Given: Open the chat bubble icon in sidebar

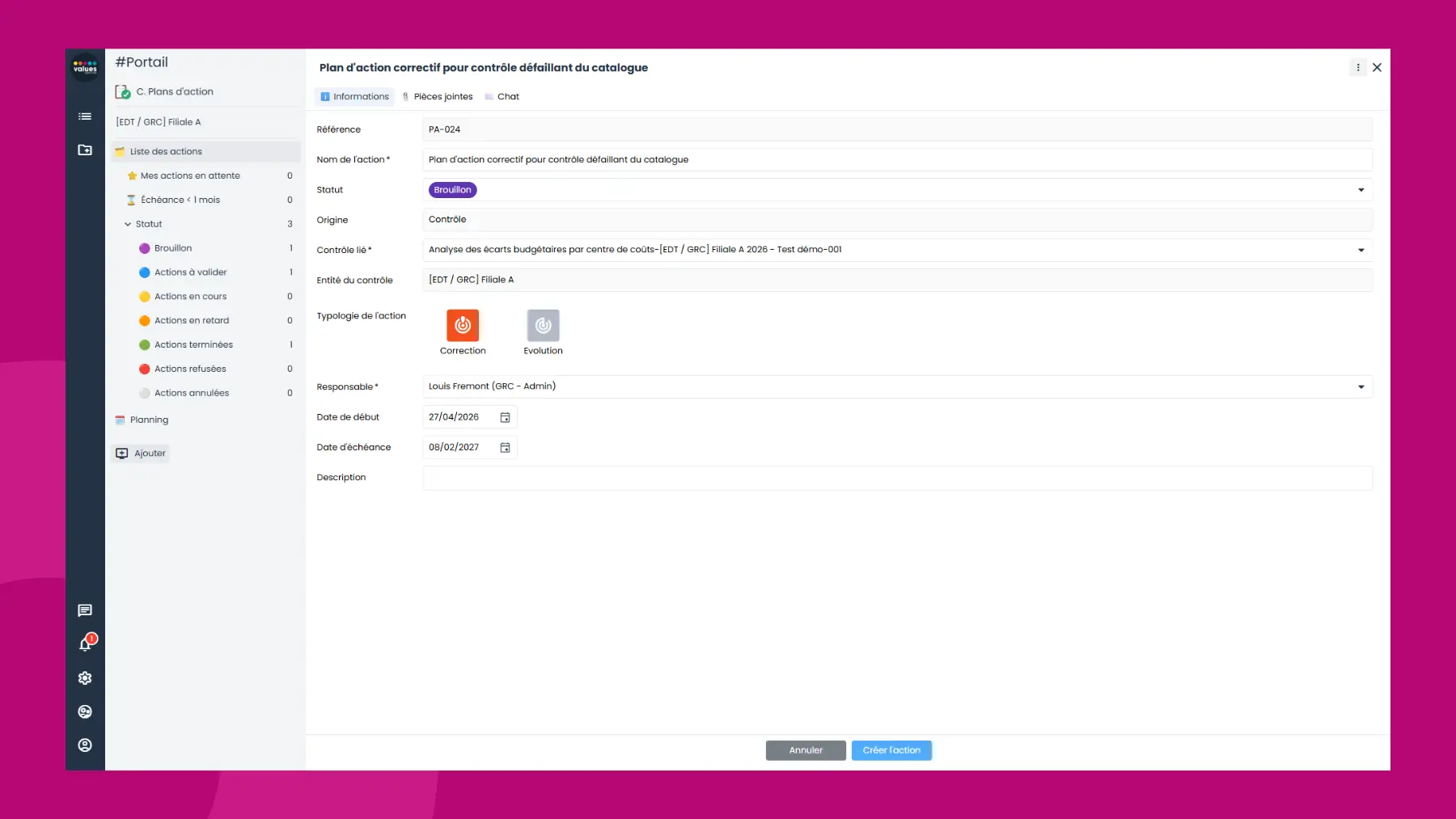Looking at the screenshot, I should pos(85,610).
